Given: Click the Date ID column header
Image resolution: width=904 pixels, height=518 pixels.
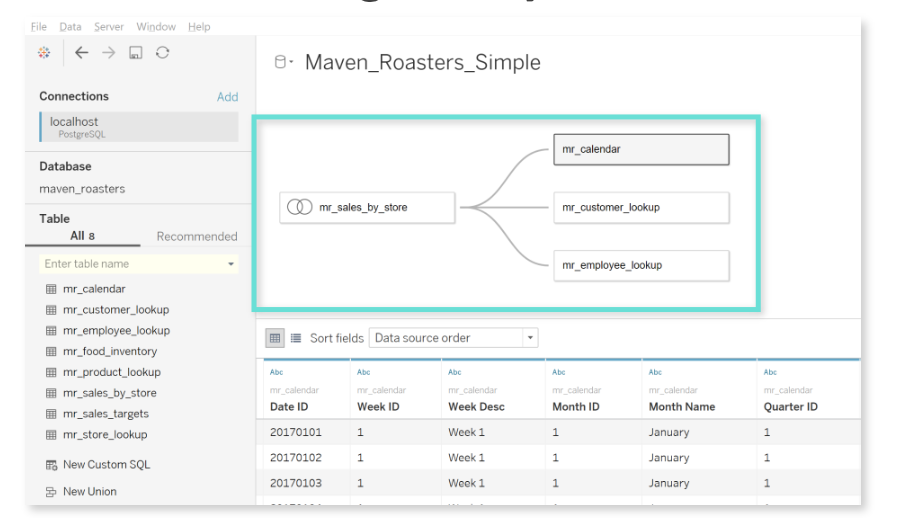Looking at the screenshot, I should point(289,407).
